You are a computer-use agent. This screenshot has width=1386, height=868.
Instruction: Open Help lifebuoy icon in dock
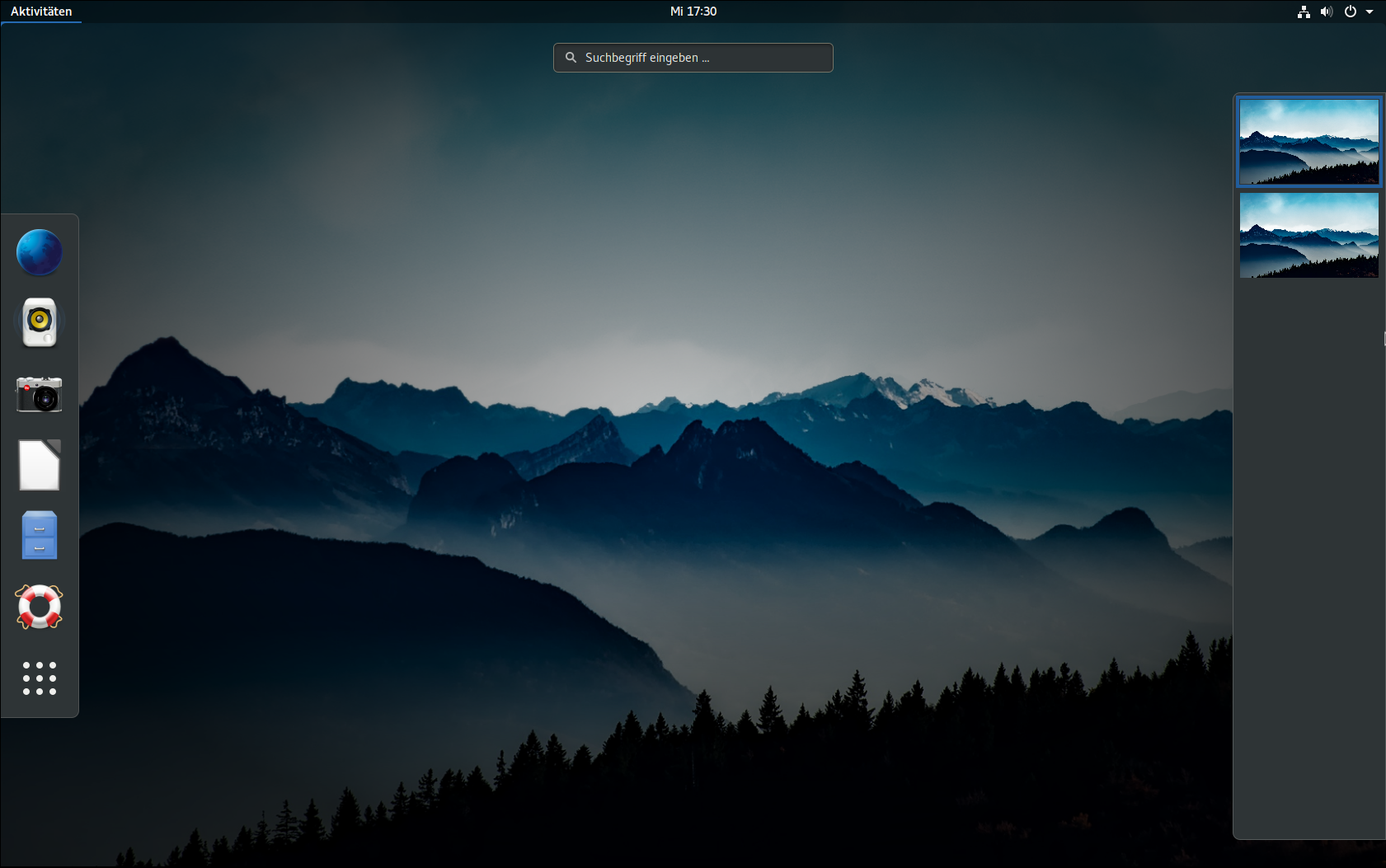pyautogui.click(x=40, y=608)
